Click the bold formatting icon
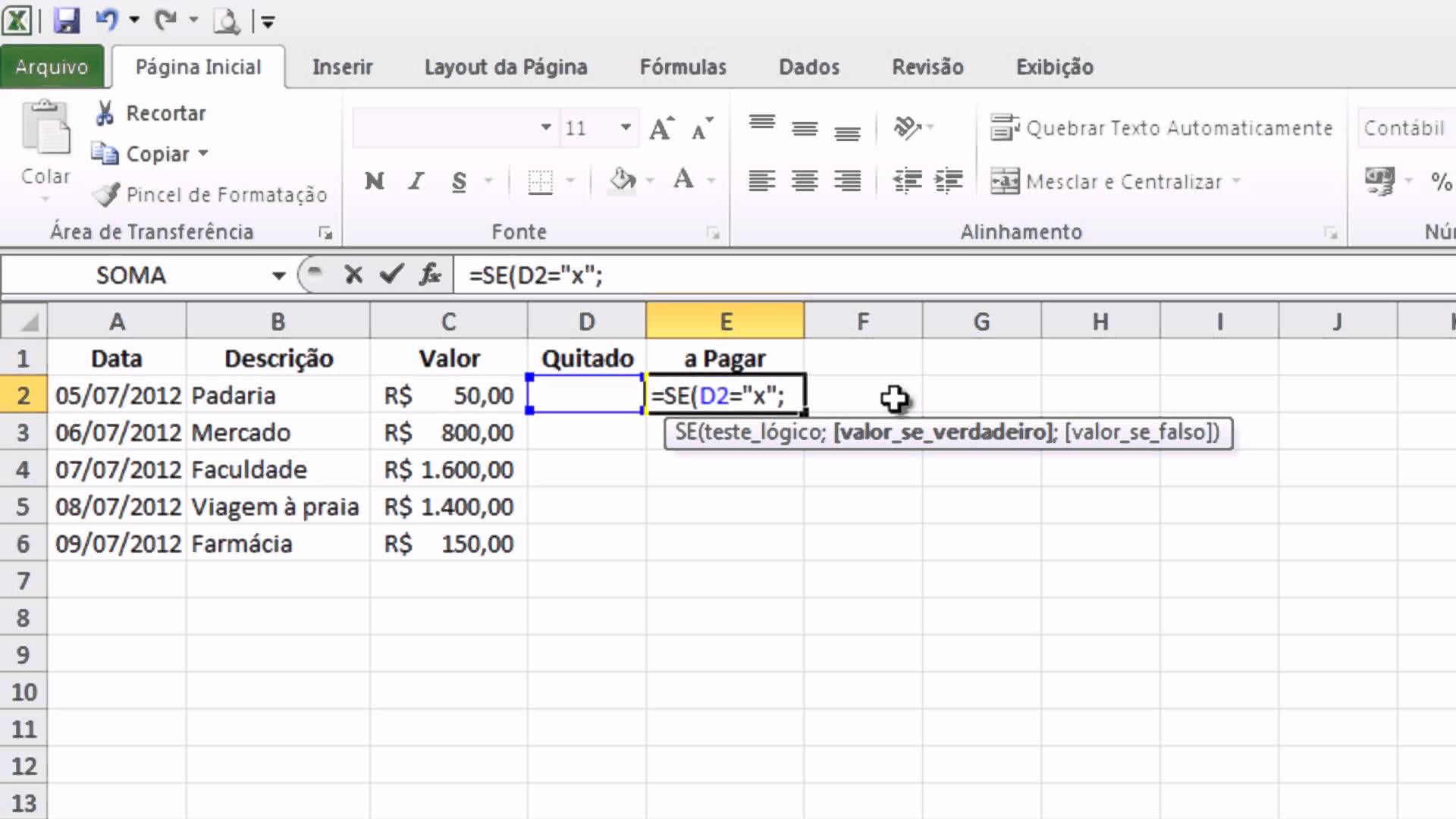 pyautogui.click(x=373, y=181)
